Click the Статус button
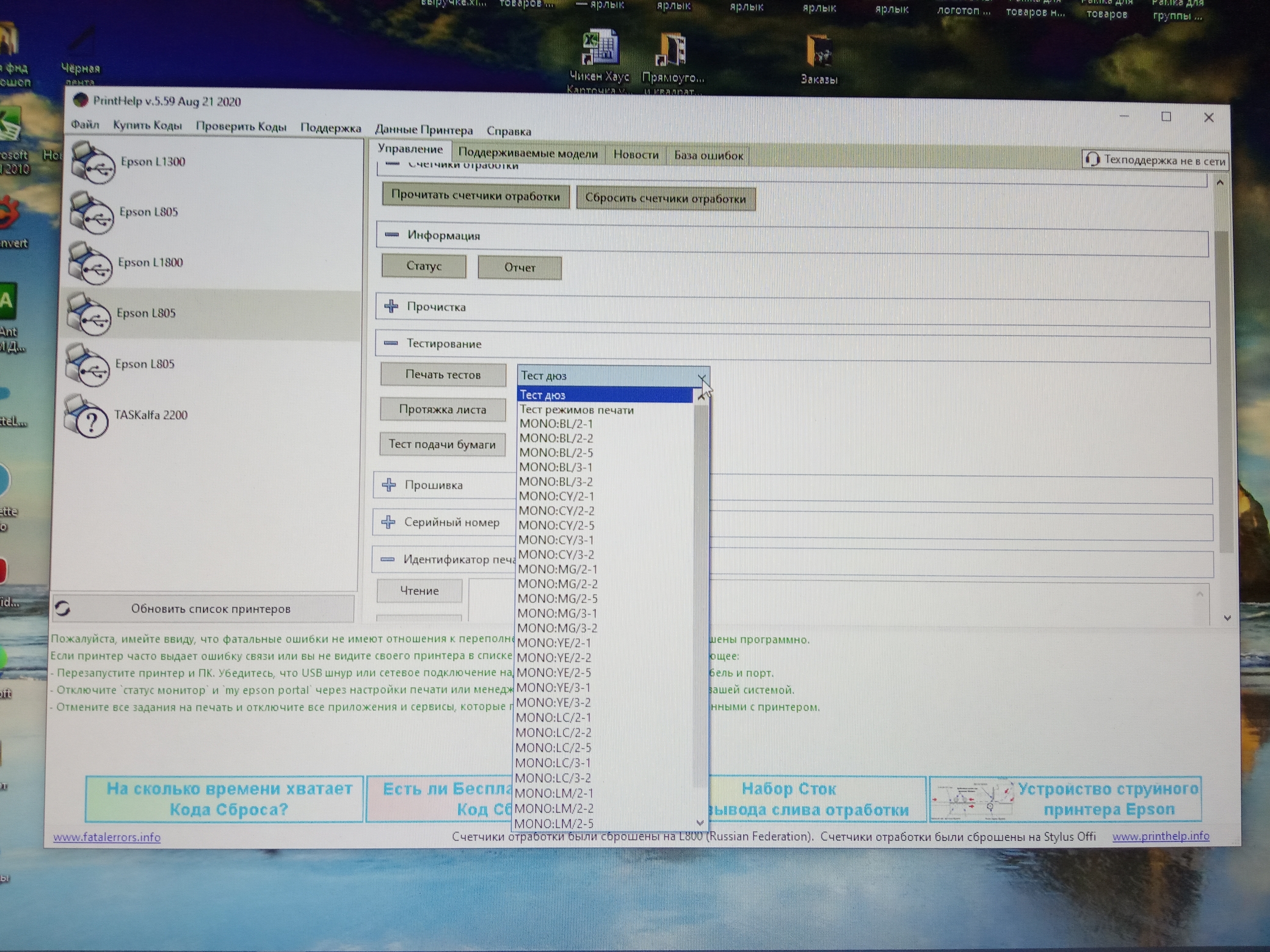 click(424, 266)
